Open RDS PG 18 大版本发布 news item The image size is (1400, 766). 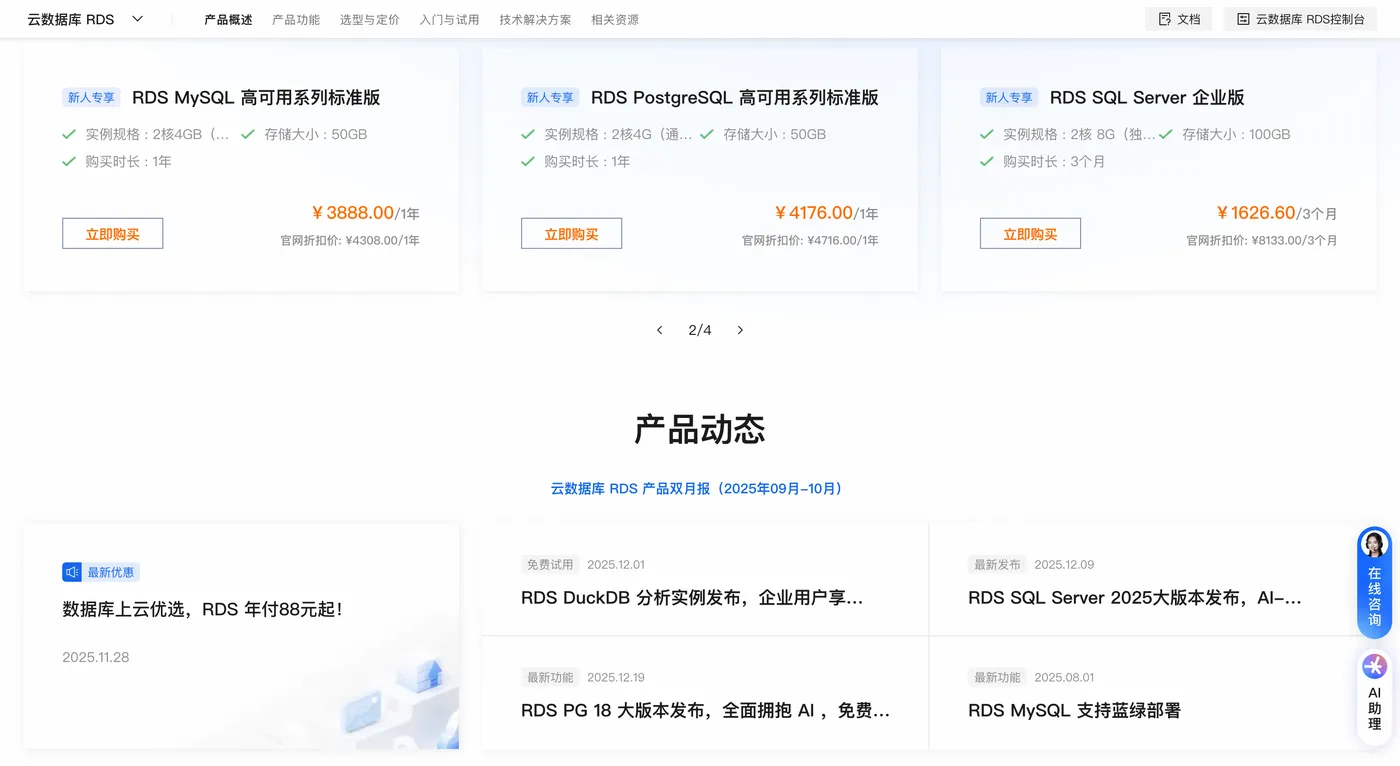coord(706,711)
